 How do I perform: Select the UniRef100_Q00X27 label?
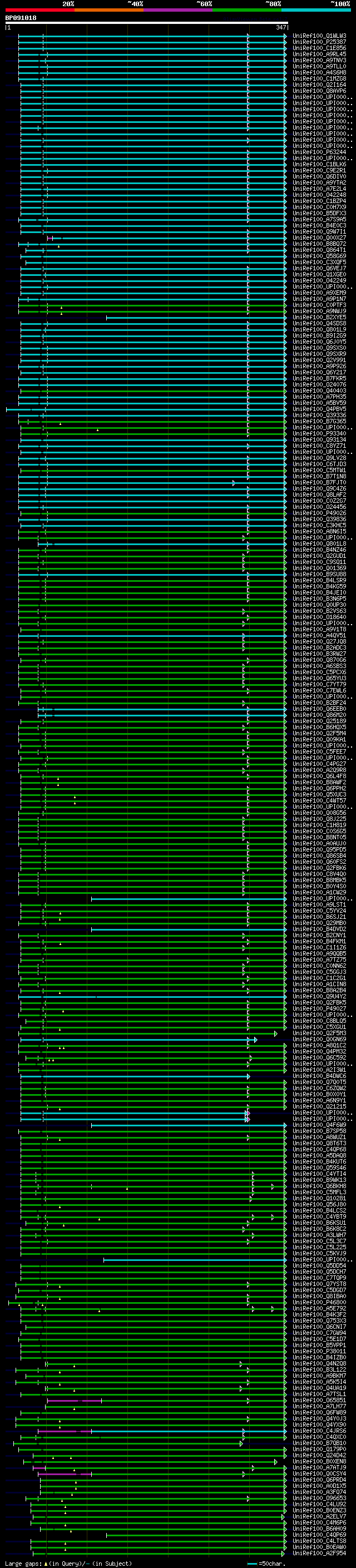[319, 238]
